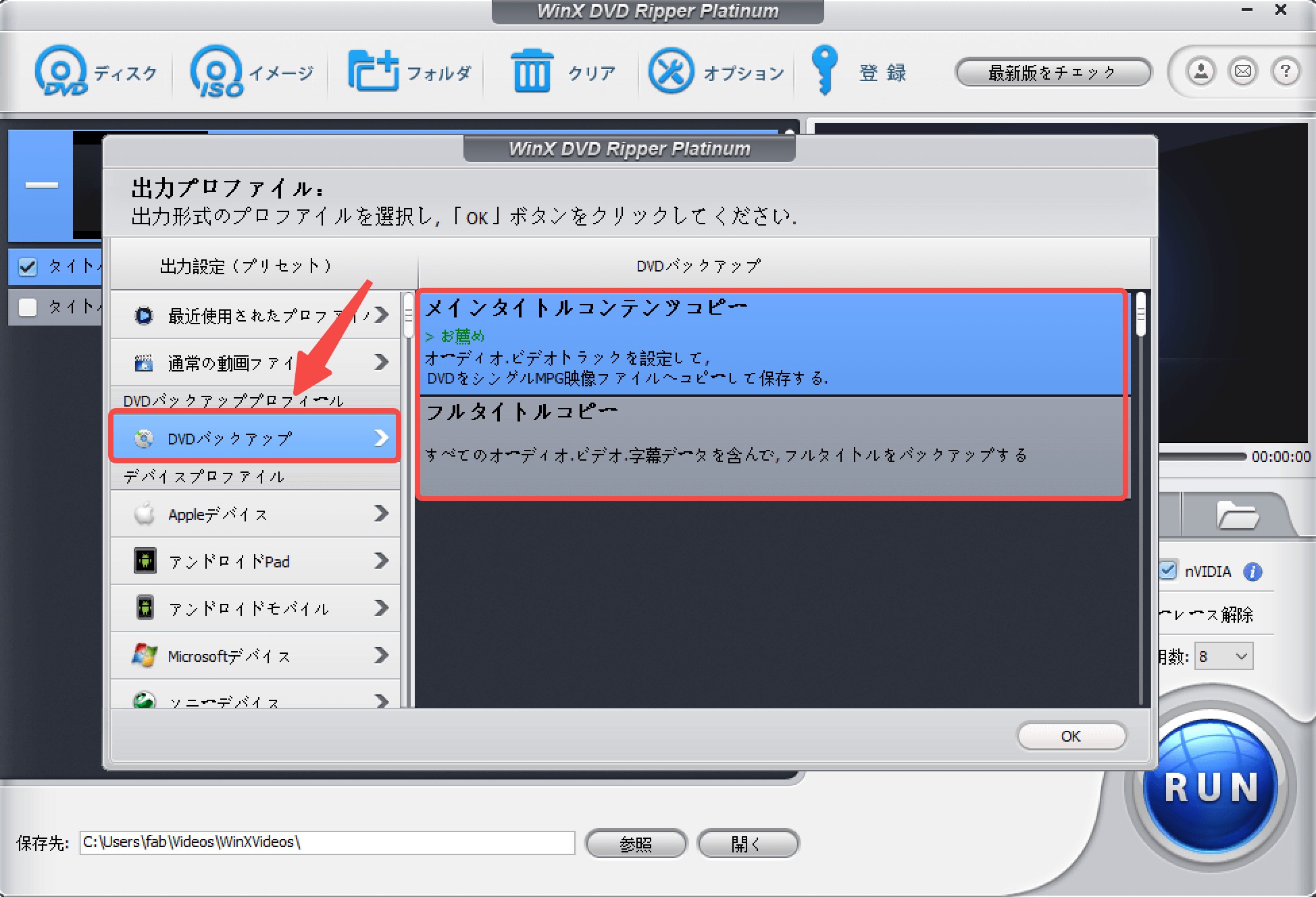Expand Android Pad profiles arrow

[382, 561]
